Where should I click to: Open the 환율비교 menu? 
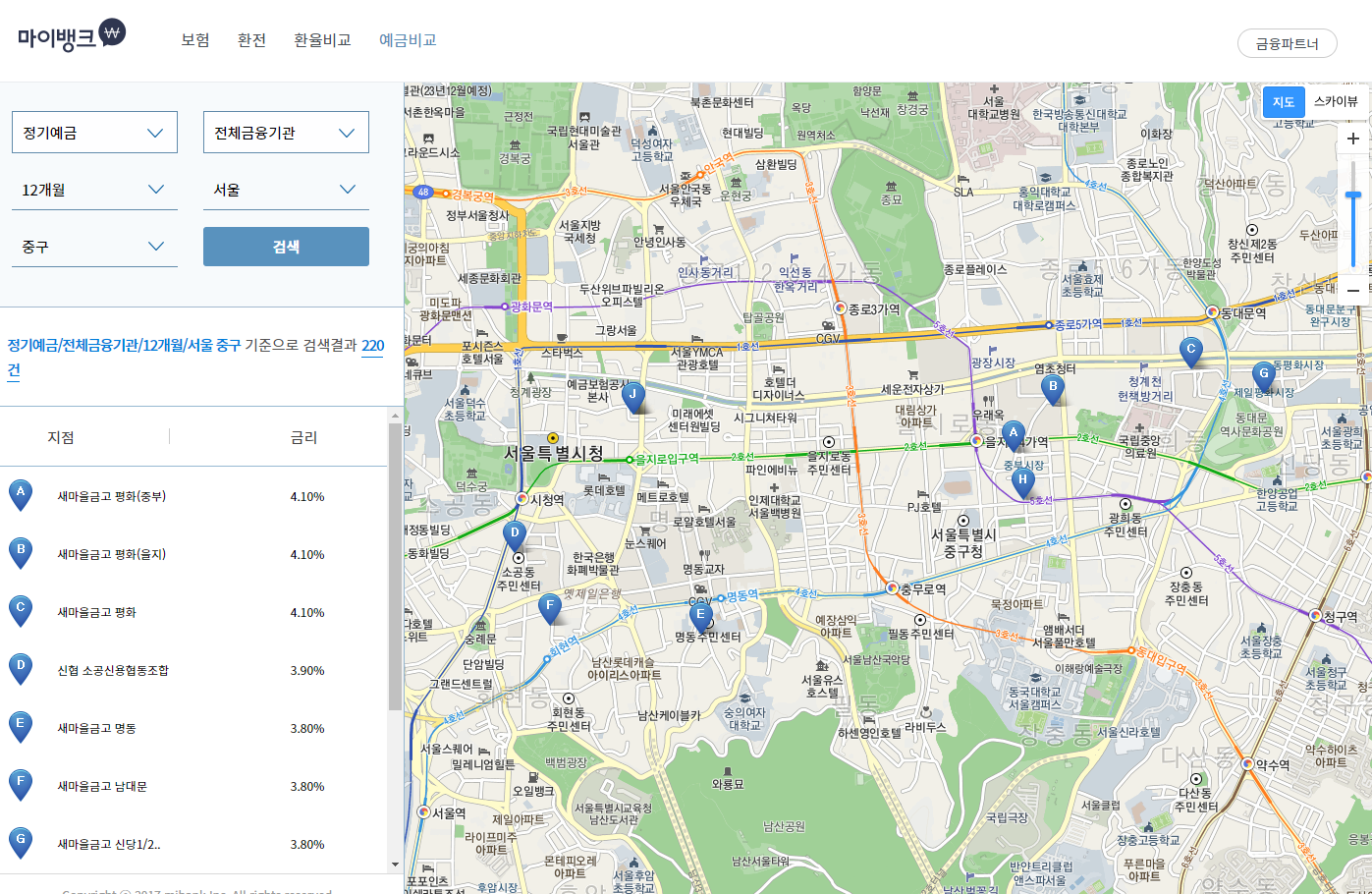point(322,40)
